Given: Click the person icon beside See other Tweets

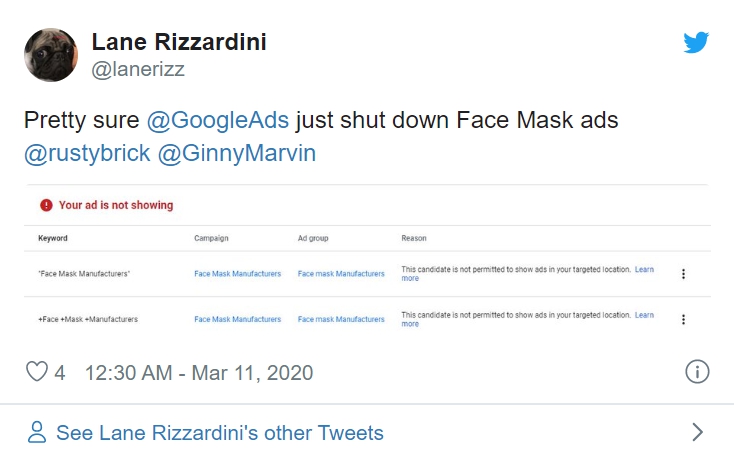Looking at the screenshot, I should (38, 432).
